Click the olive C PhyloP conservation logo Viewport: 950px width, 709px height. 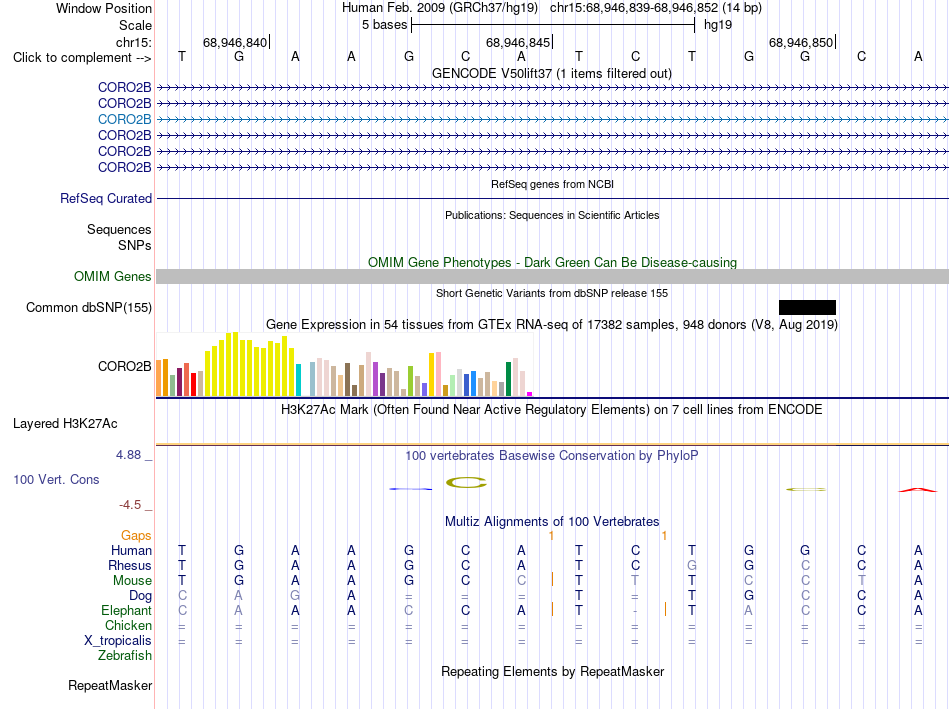tap(466, 482)
